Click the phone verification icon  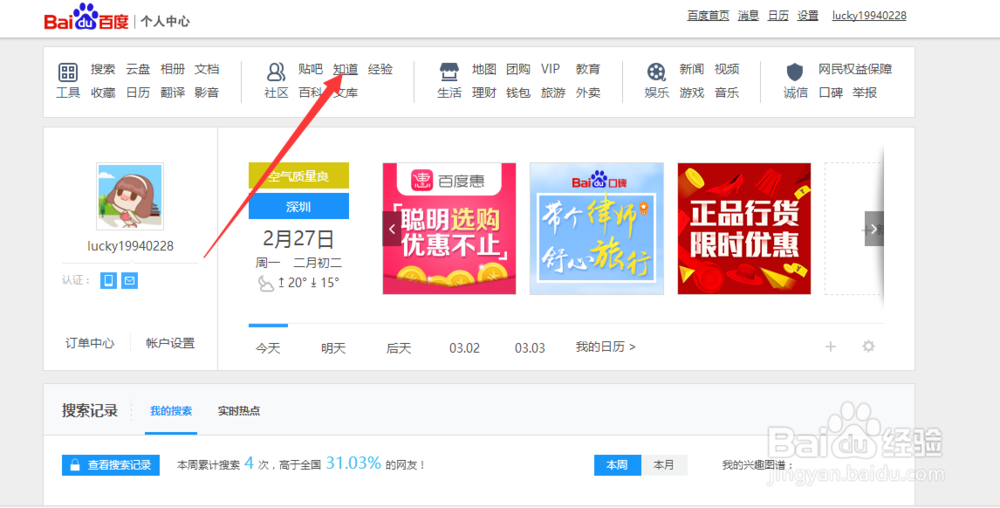point(108,280)
